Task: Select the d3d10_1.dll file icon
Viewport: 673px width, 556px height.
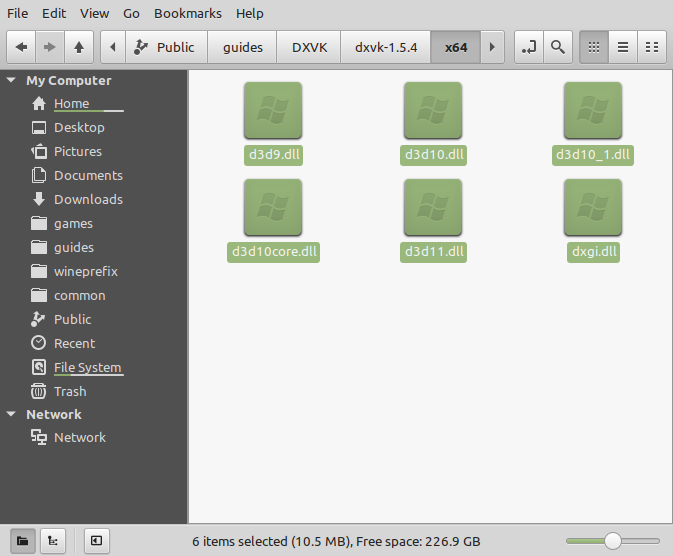Action: click(593, 111)
